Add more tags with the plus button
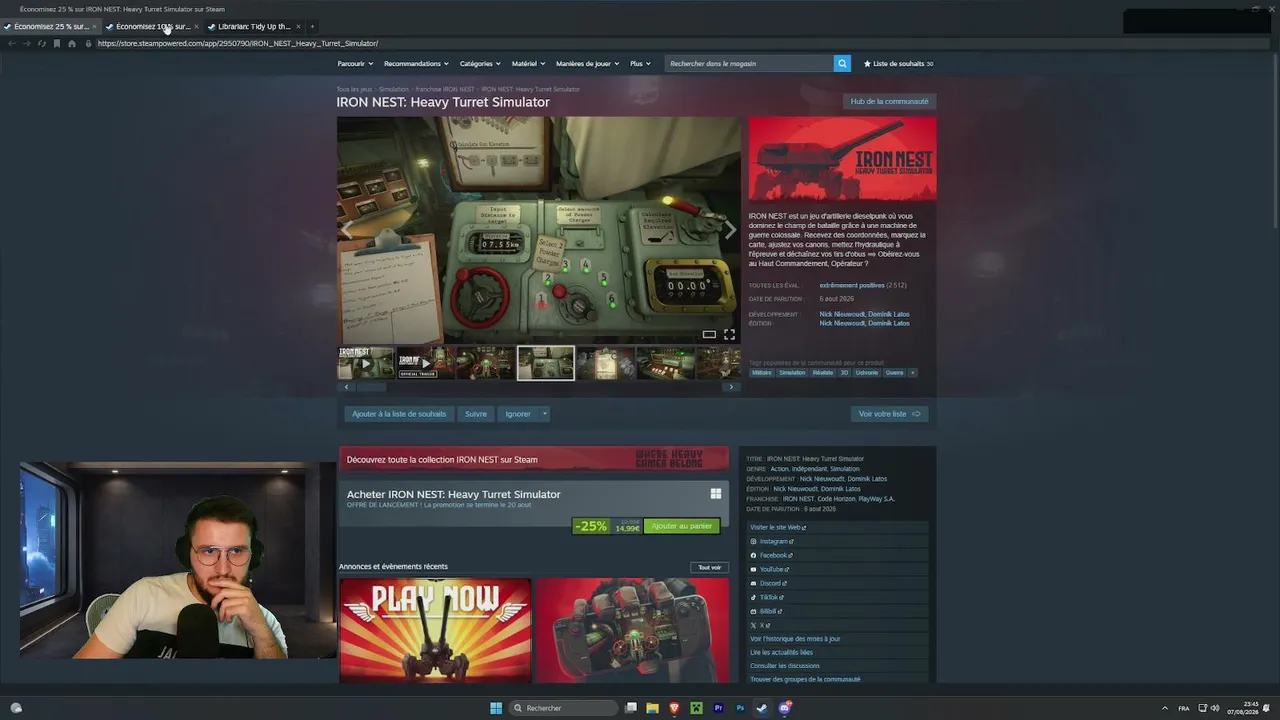The width and height of the screenshot is (1280, 720). pyautogui.click(x=912, y=373)
